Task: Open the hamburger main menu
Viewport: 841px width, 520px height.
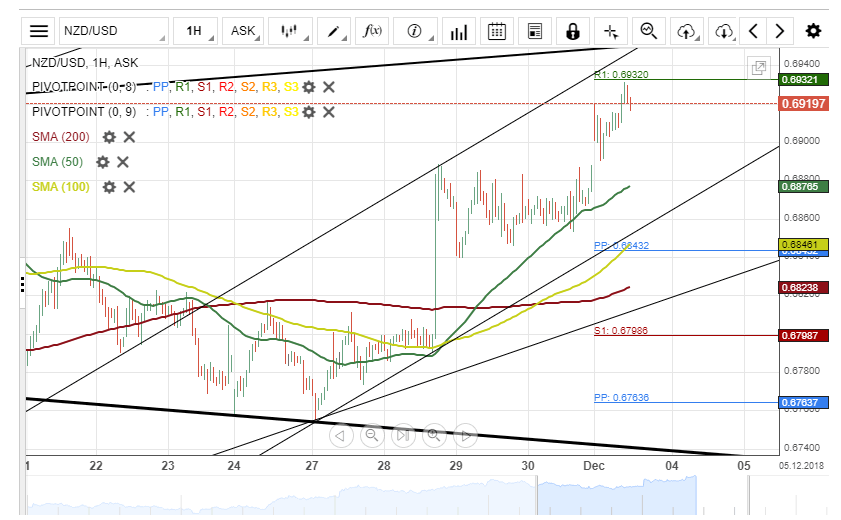Action: 38,31
